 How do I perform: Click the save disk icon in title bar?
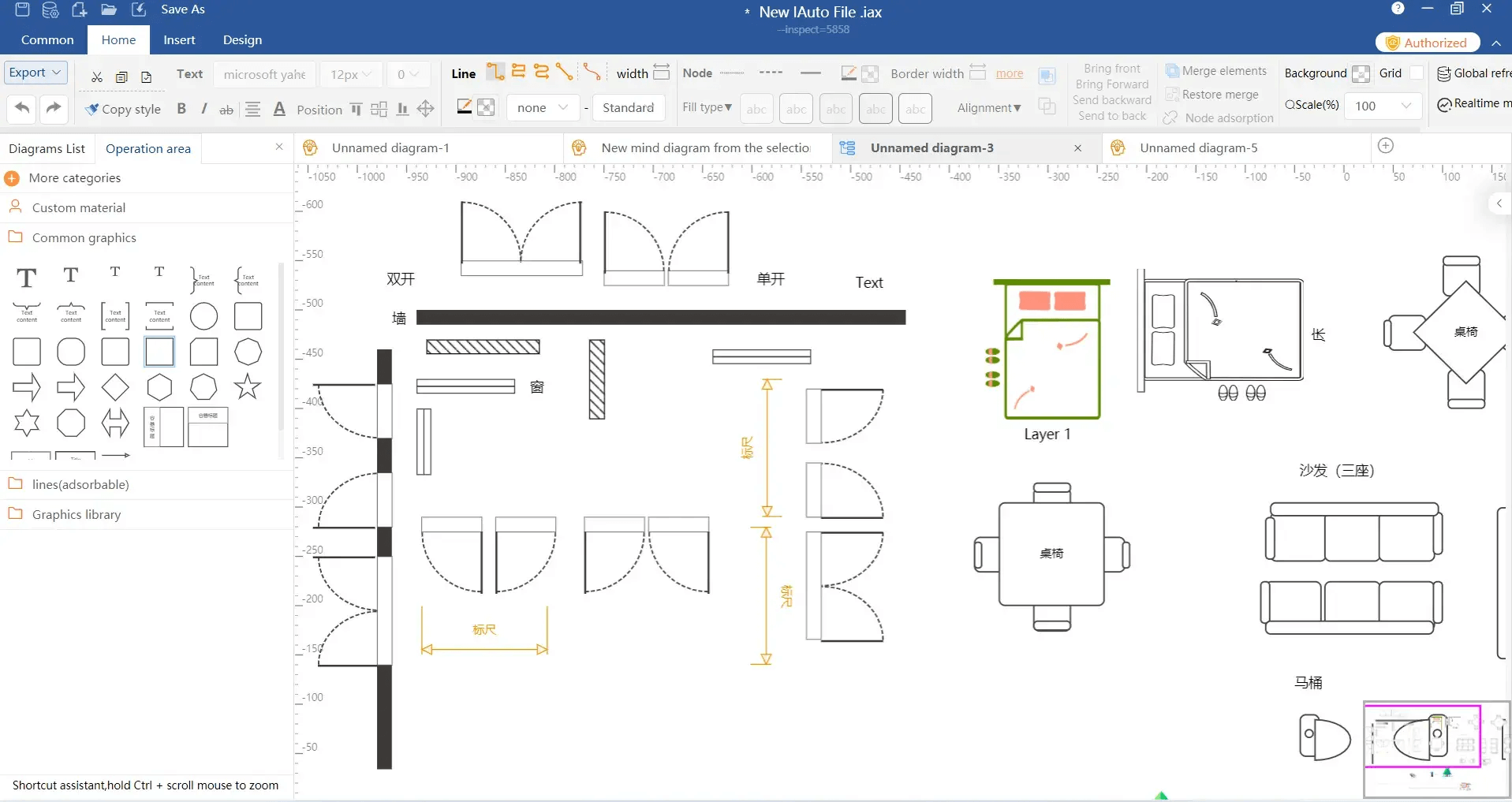click(x=22, y=9)
